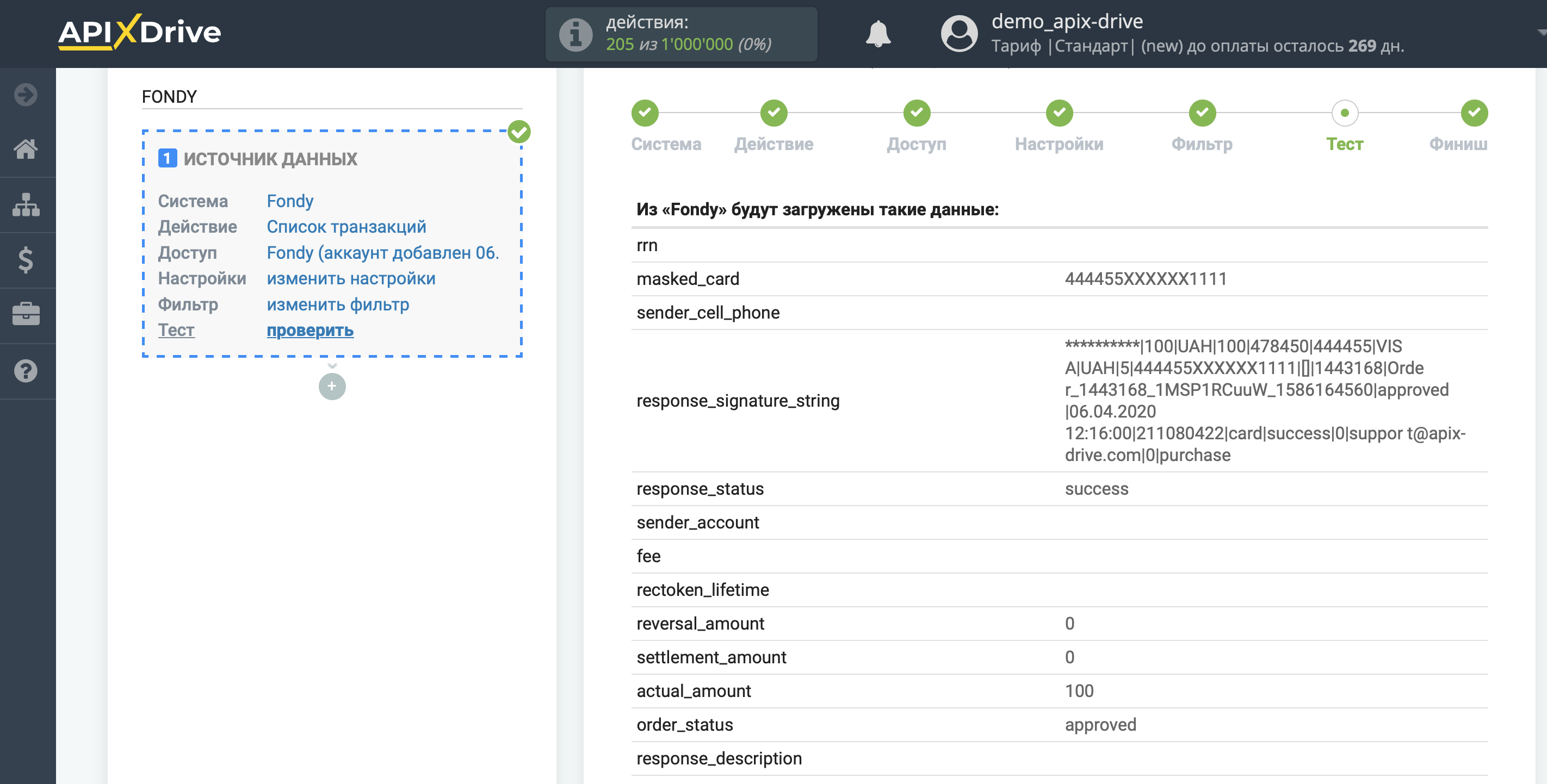This screenshot has height=784, width=1547.
Task: Click the response_status value success
Action: [1097, 489]
